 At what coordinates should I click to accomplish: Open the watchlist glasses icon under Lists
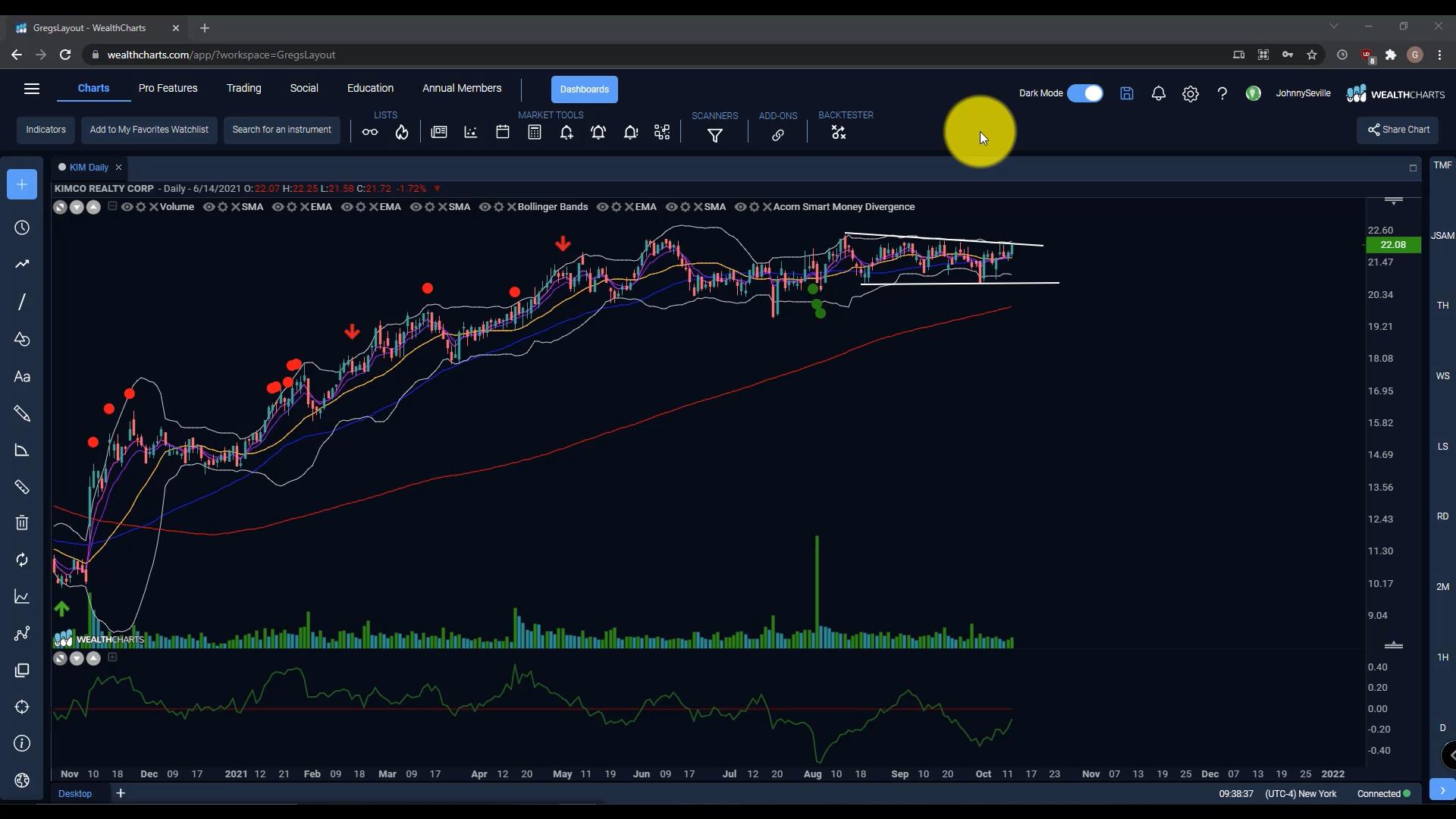(x=369, y=133)
